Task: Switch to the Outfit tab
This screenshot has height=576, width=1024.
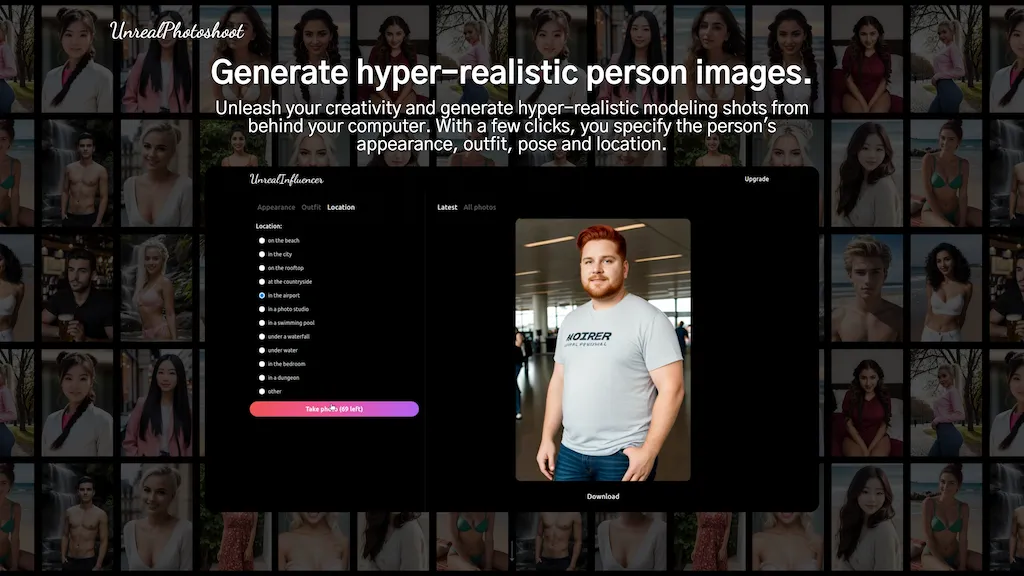Action: point(311,208)
